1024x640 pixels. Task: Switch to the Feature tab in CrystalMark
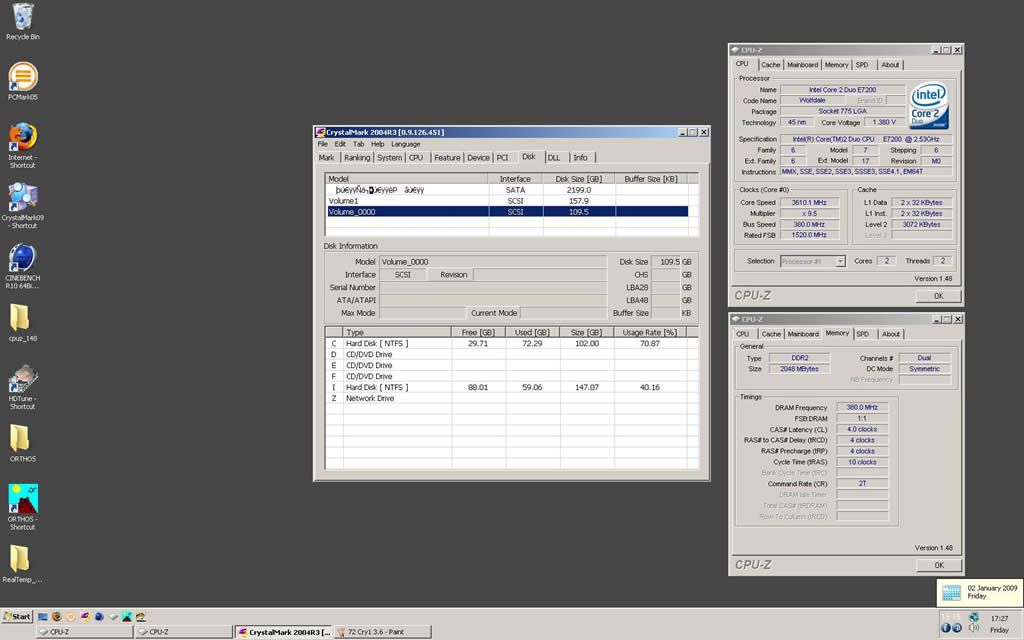[x=447, y=157]
